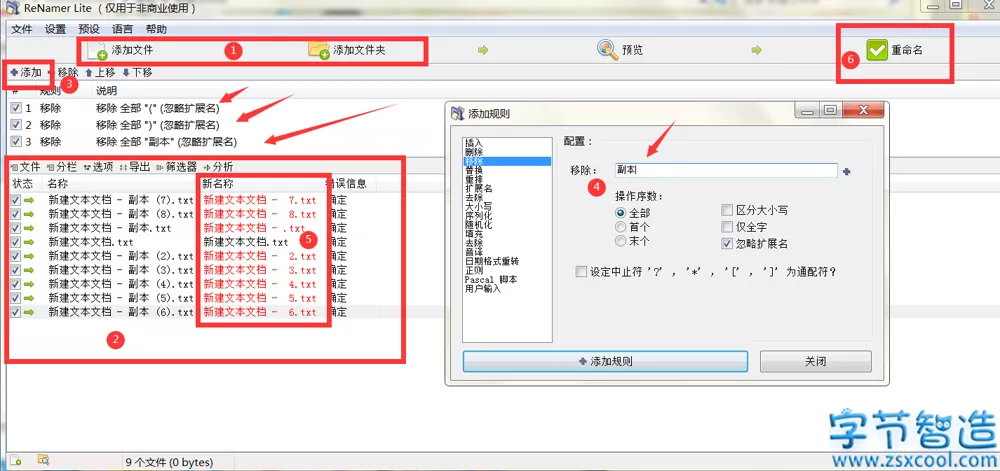Move rule down with 下移
This screenshot has width=1000, height=471.
pos(137,73)
